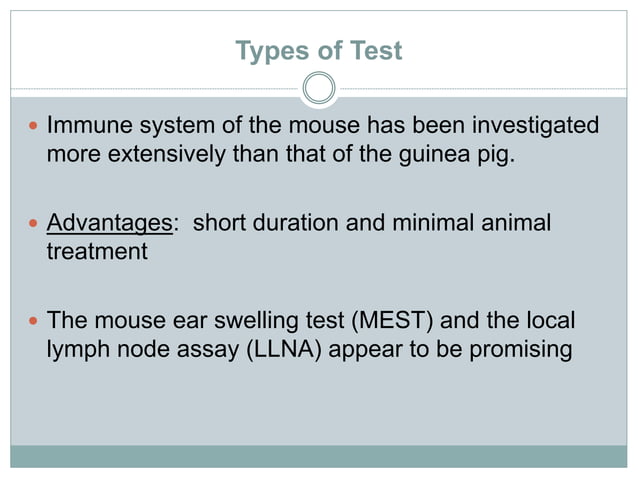Click the bullet marker beside "The mouse ear"
Viewport: 638px width, 478px height.
coord(33,323)
